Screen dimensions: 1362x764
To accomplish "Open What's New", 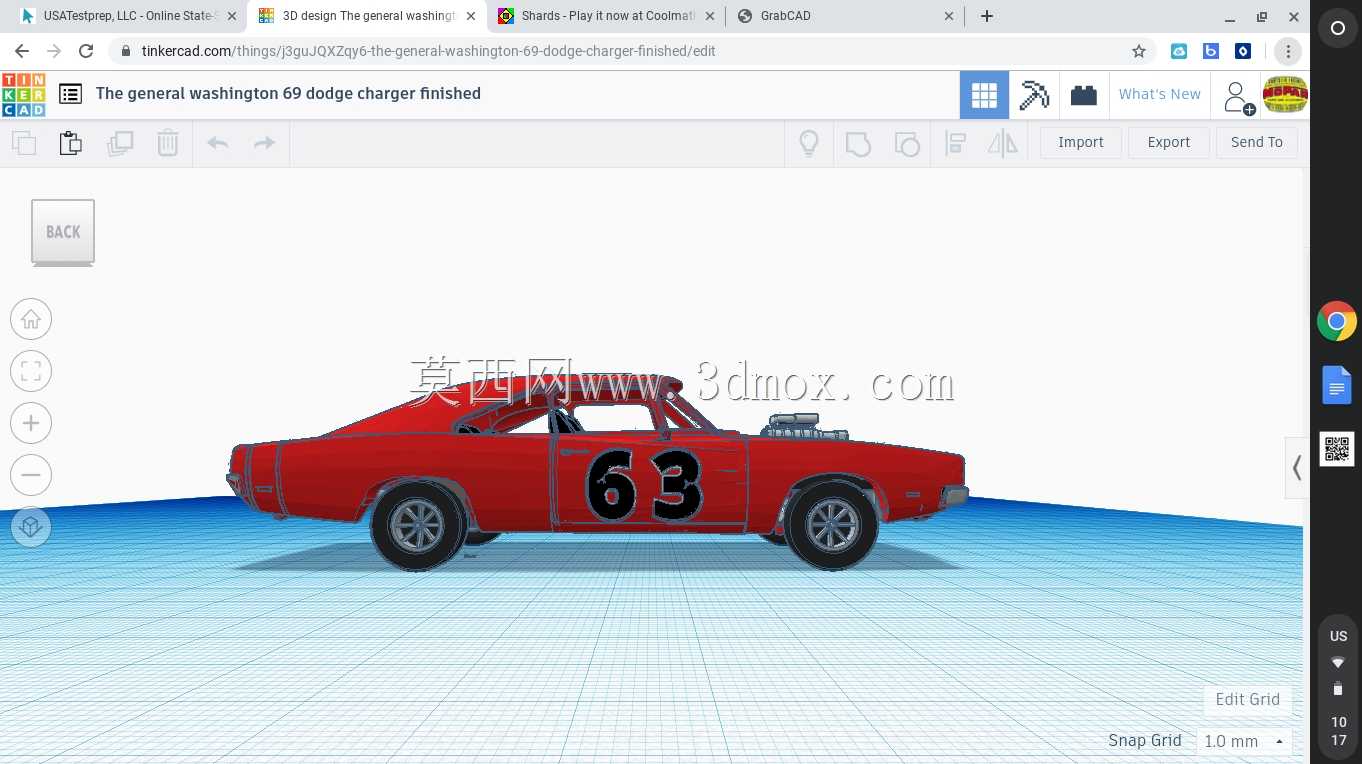I will coord(1160,94).
